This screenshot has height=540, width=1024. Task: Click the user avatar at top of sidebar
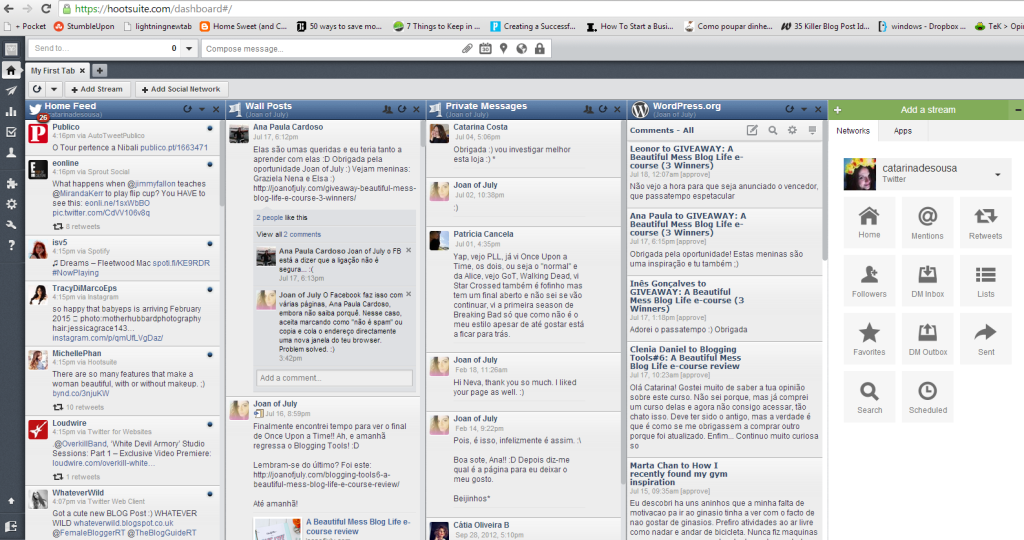(11, 49)
